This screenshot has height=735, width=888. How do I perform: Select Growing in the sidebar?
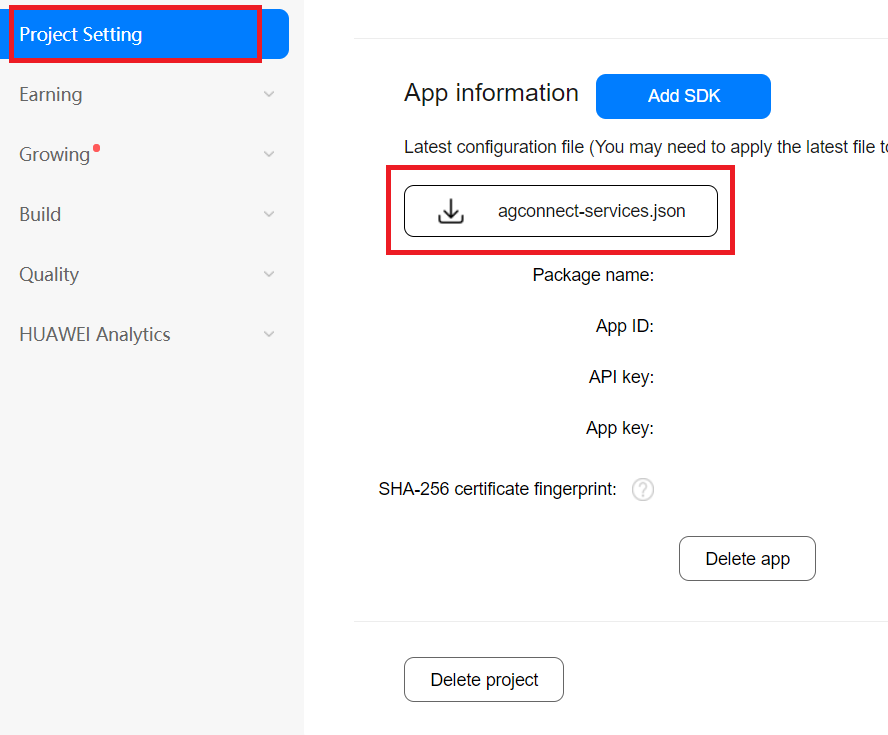tap(54, 154)
